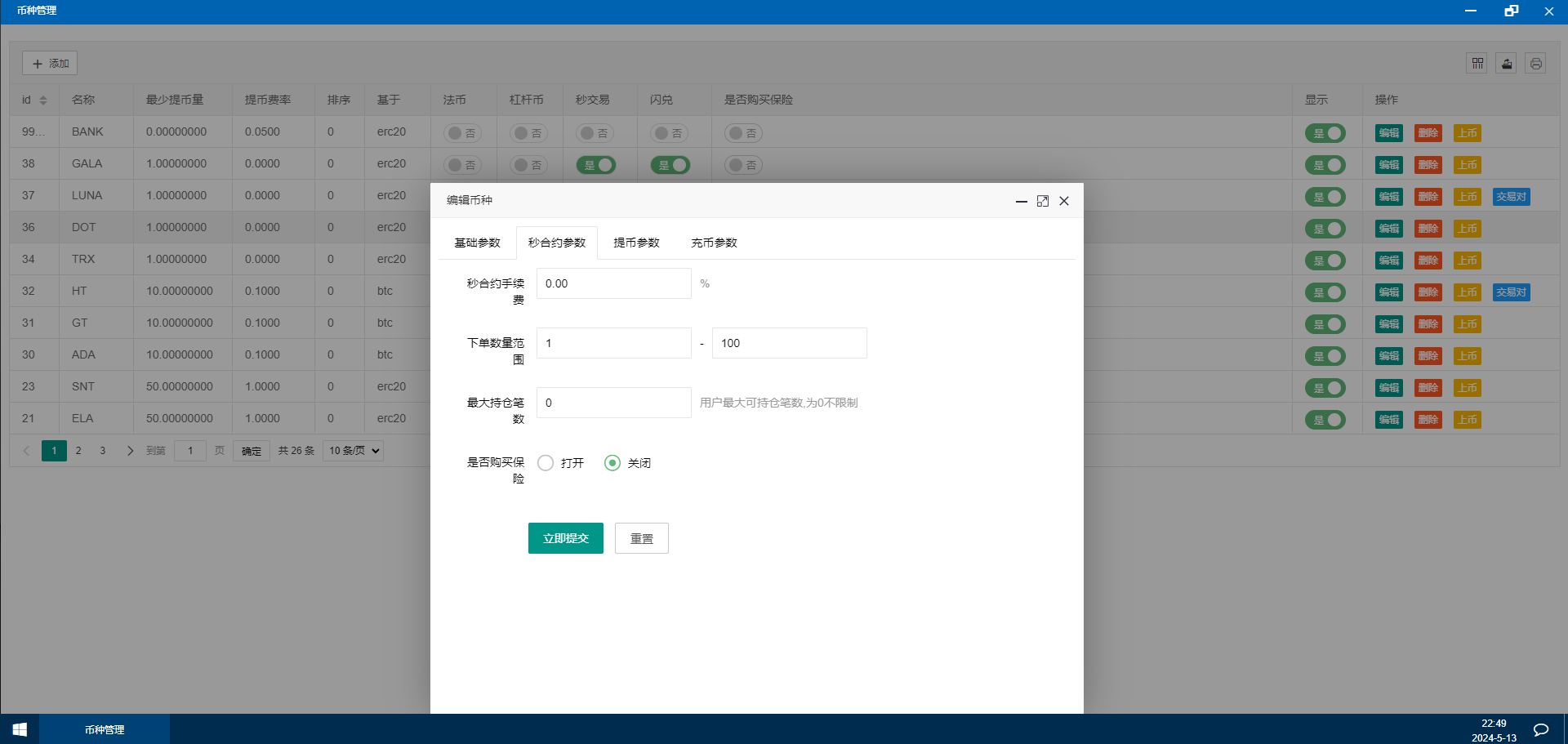This screenshot has height=744, width=1568.
Task: Go to next page arrow in pagination
Action: click(130, 451)
